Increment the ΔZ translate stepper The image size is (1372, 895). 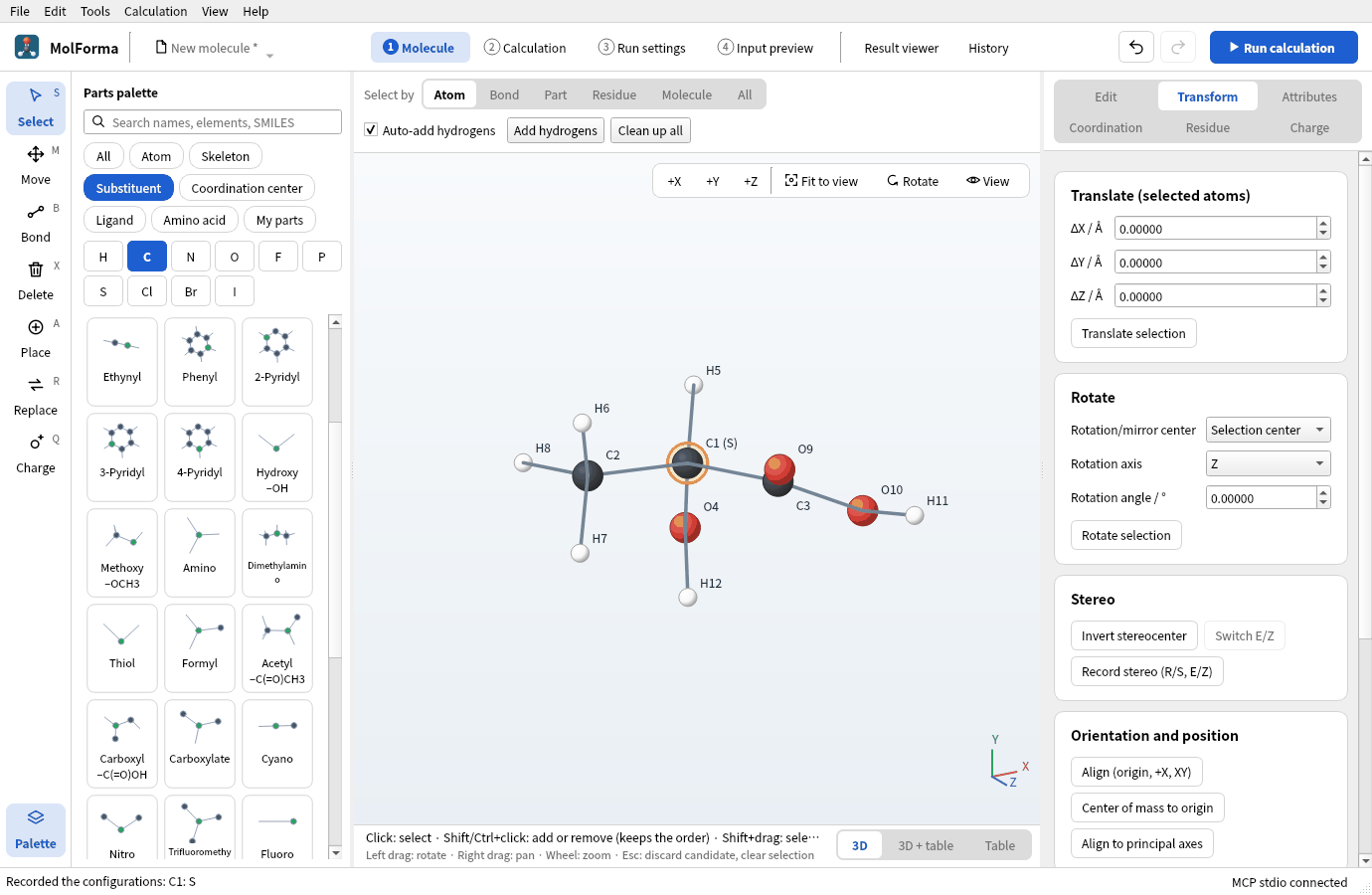pos(1323,290)
